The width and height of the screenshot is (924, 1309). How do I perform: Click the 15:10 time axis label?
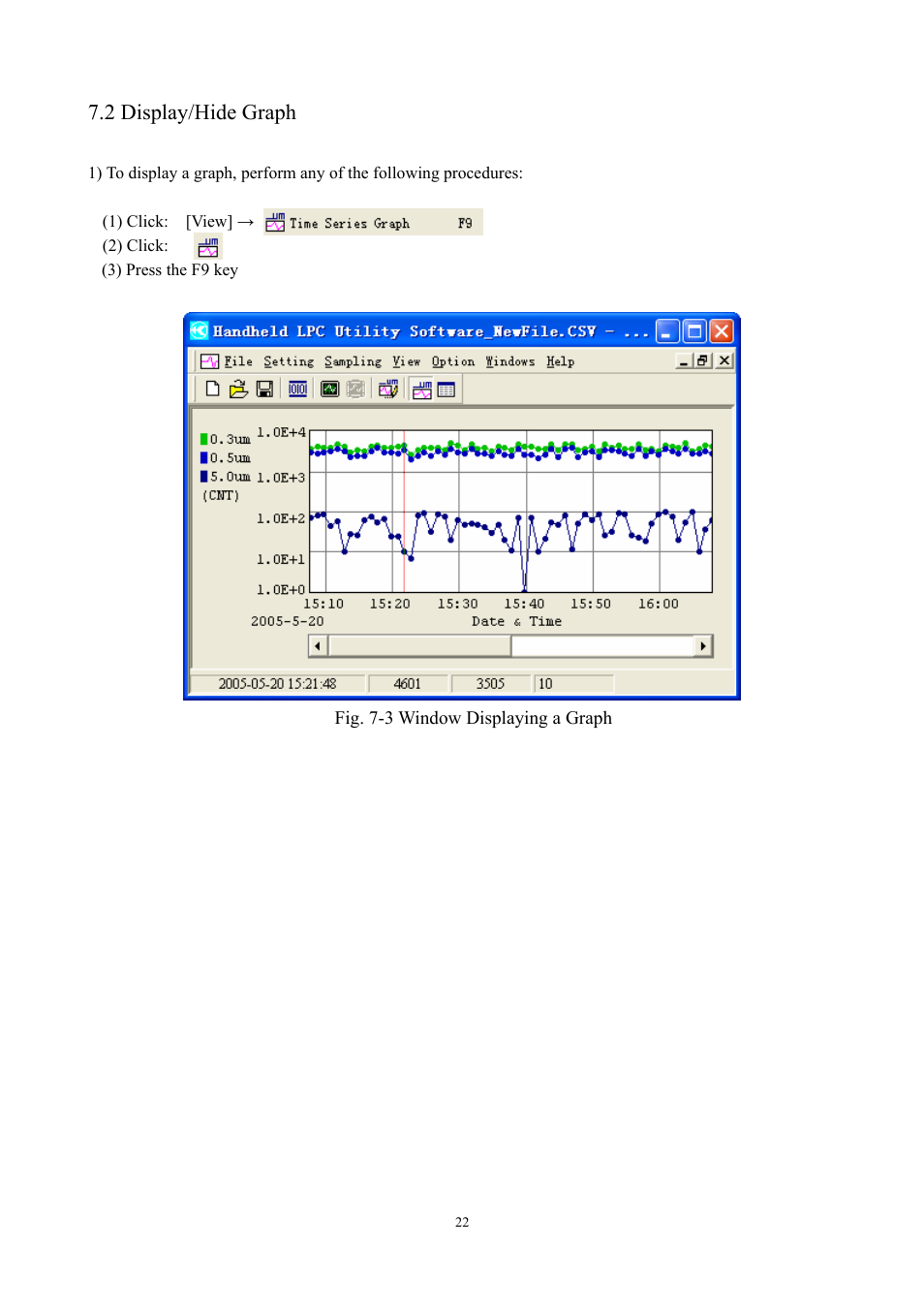(323, 604)
